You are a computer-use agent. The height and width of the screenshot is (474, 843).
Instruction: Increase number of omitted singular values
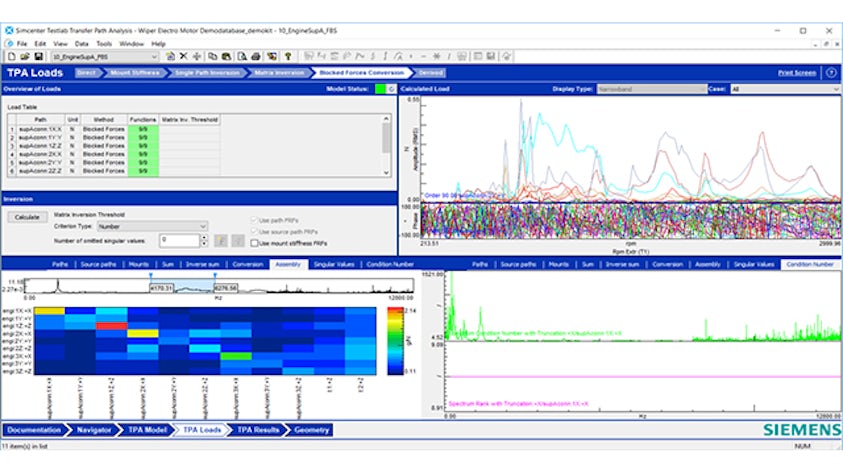pos(204,238)
